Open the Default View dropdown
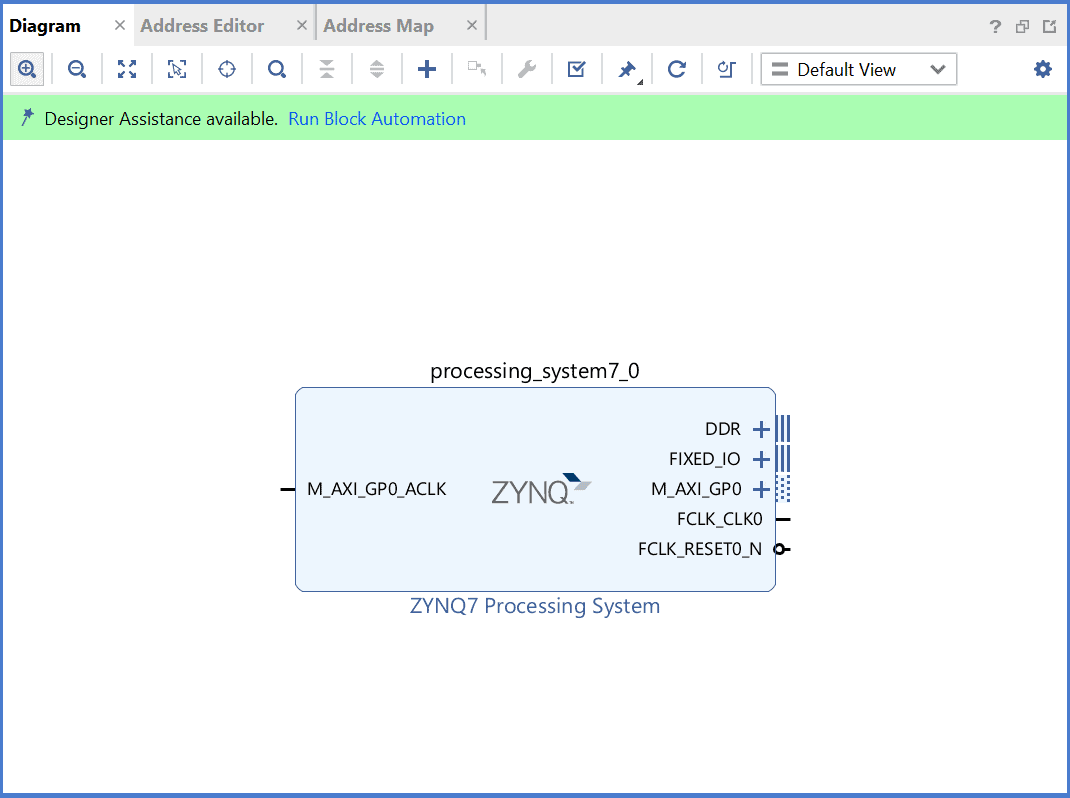1070x798 pixels. coord(858,69)
